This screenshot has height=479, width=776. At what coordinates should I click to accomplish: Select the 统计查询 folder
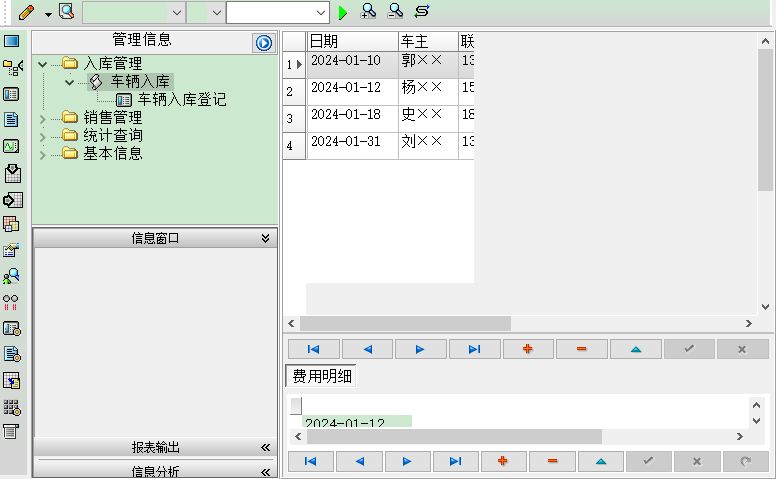click(113, 136)
